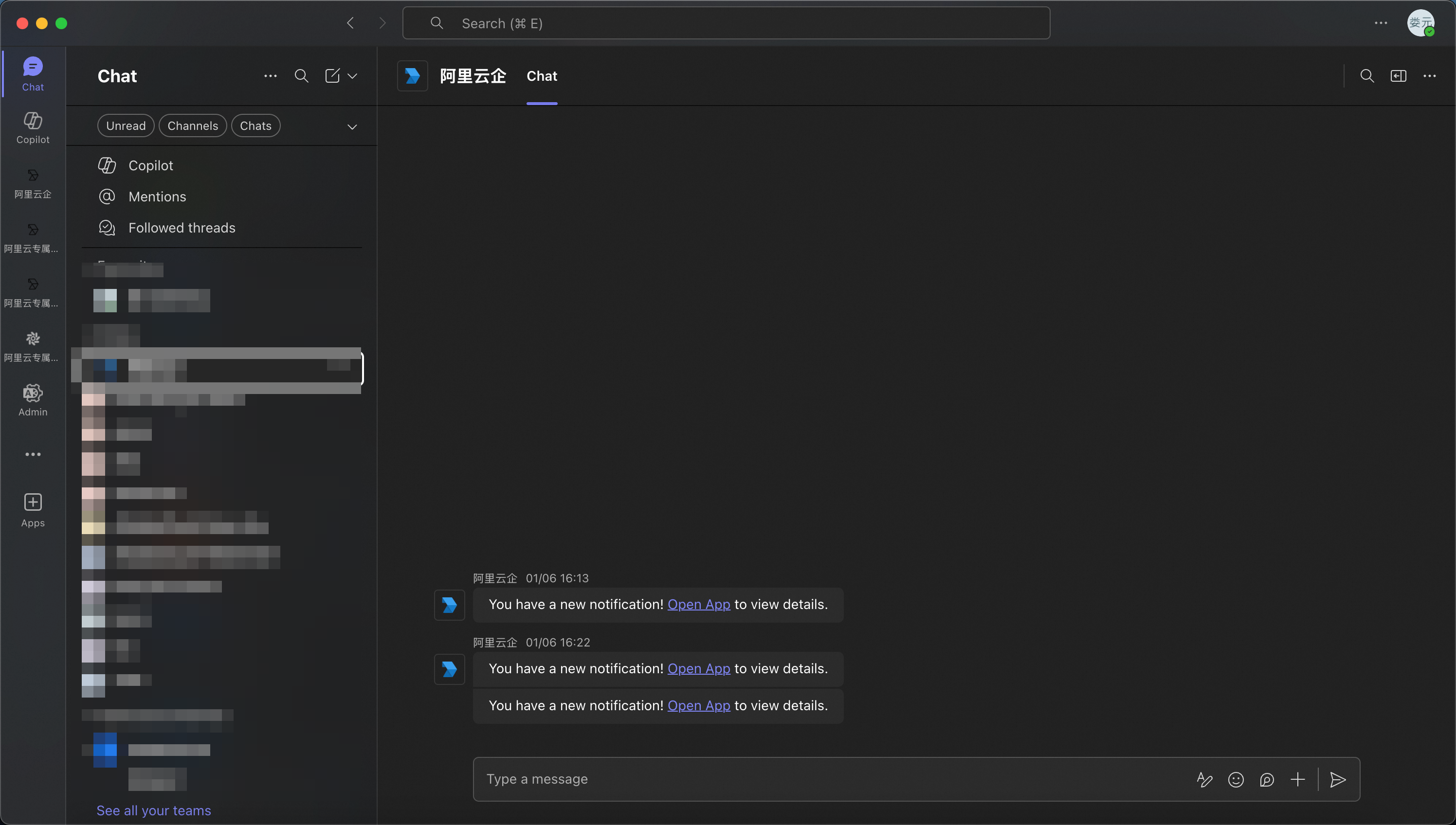Screen dimensions: 1456x825
Task: Search within chat list magnifier icon
Action: [x=302, y=76]
